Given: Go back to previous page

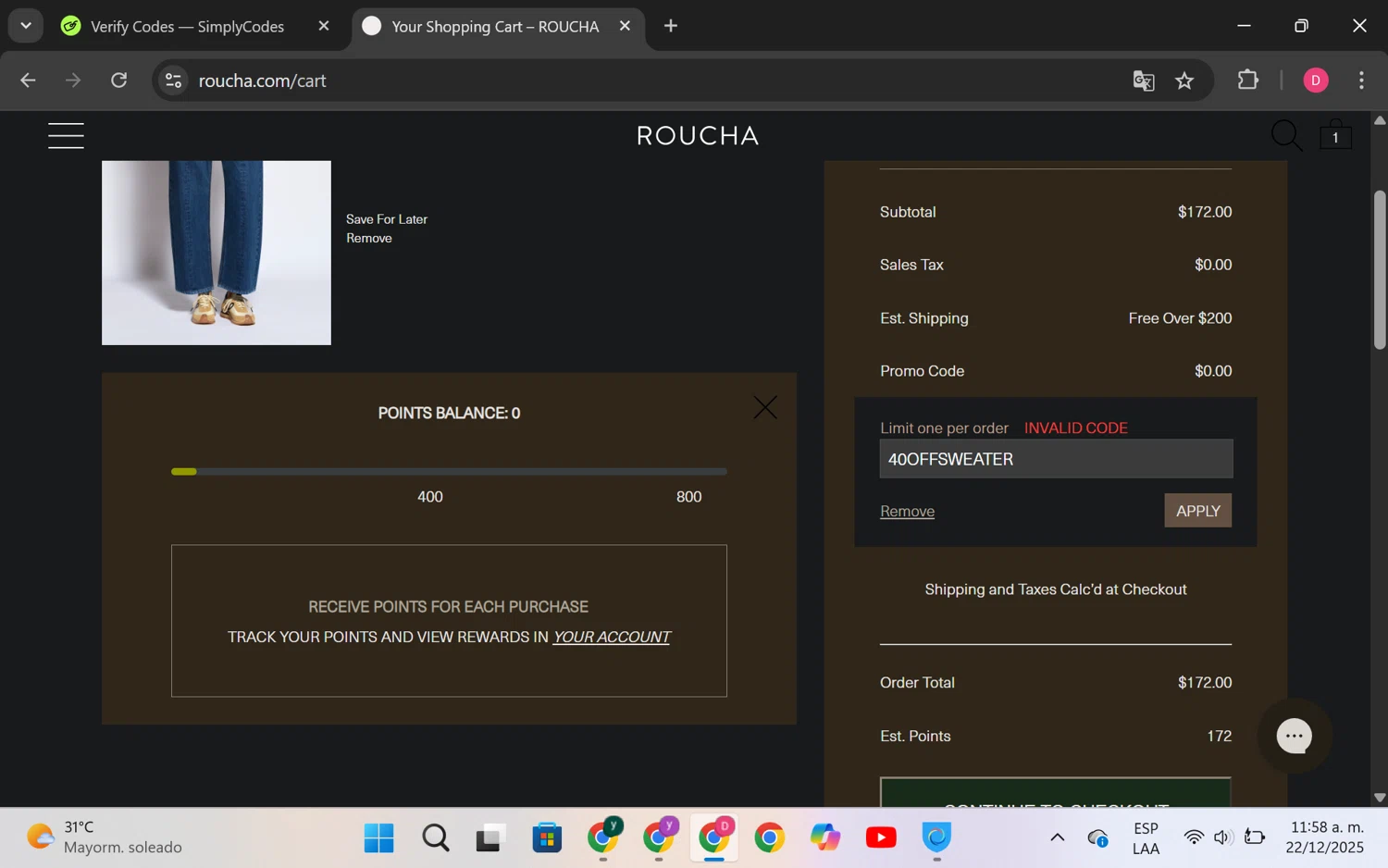Looking at the screenshot, I should pos(28,81).
